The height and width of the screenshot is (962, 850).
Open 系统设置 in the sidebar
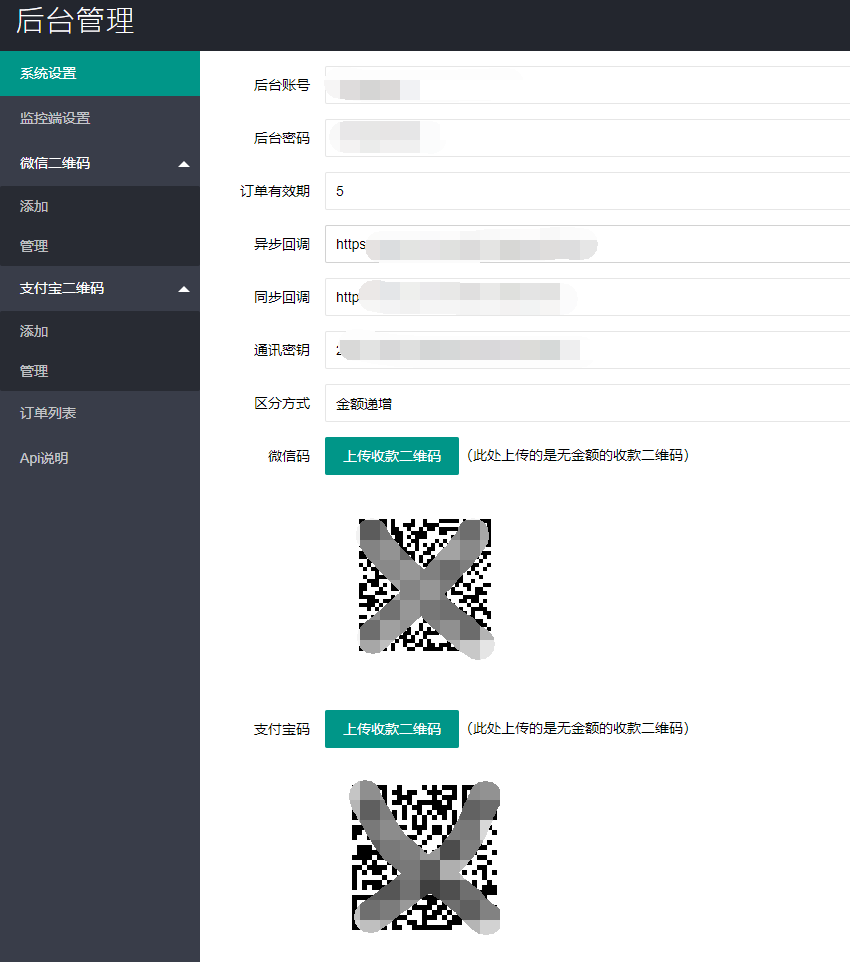click(99, 73)
